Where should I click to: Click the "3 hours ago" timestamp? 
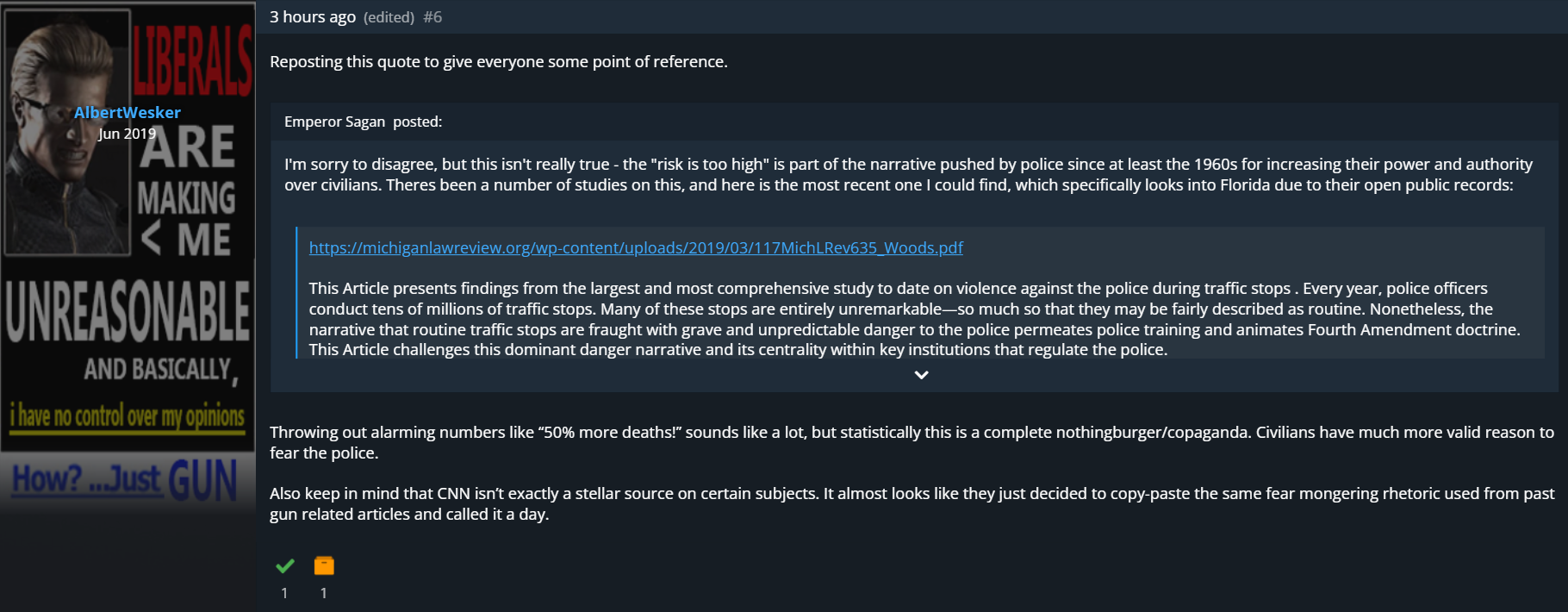[313, 17]
